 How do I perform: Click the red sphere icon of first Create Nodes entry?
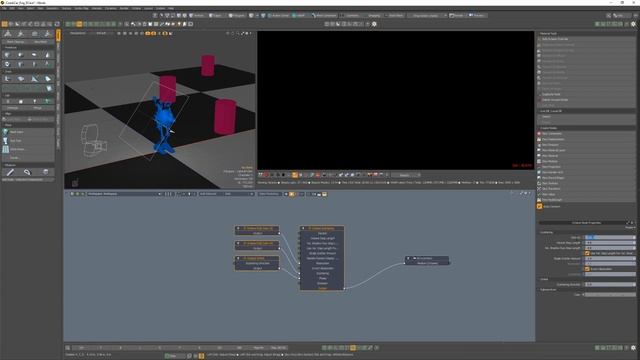(539, 133)
